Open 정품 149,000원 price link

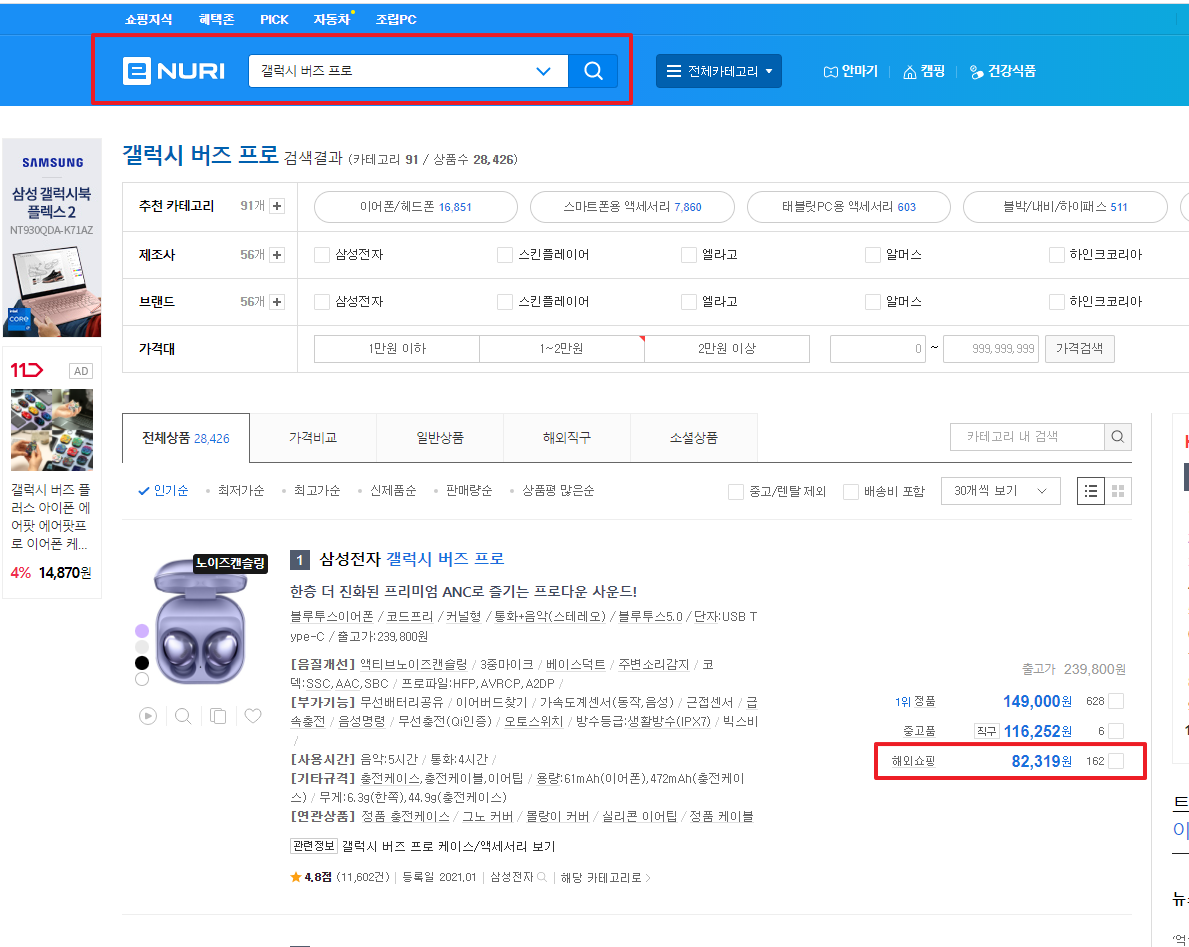(x=1037, y=701)
